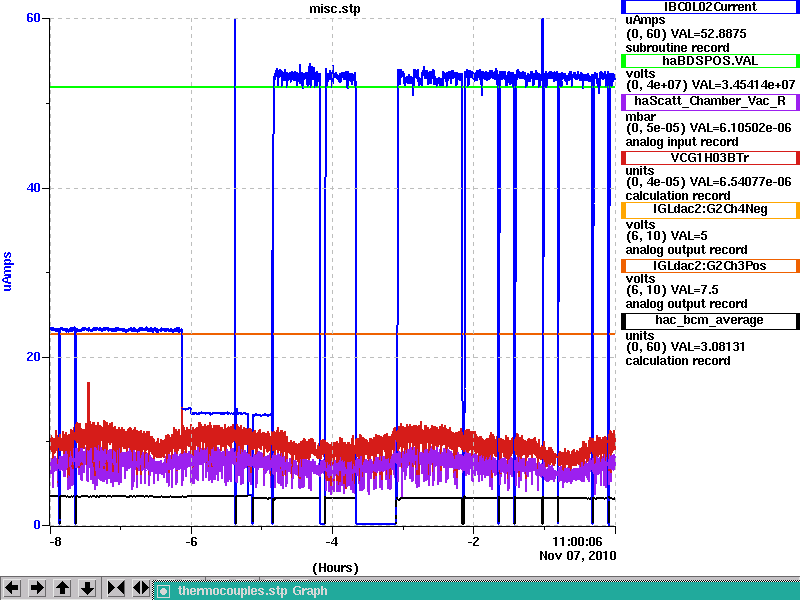800x600 pixels.
Task: Zoom in time axis with inward-pointing triangles
Action: tap(116, 588)
